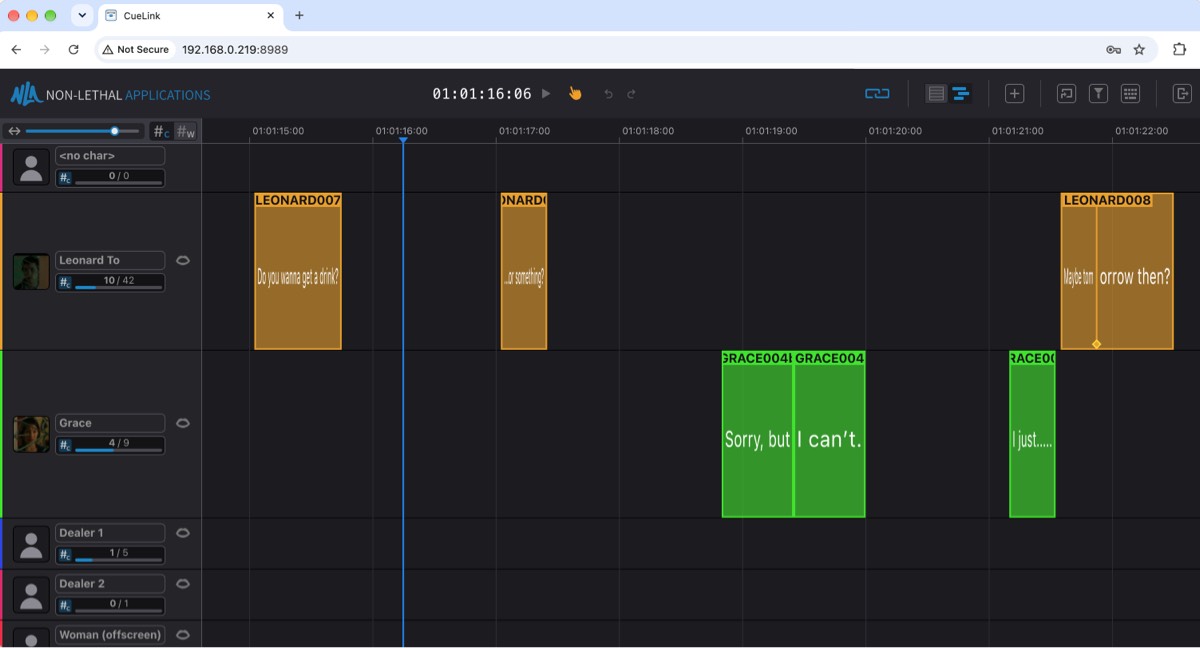Screen dimensions: 1200x648
Task: Click Leonard To's portrait thumbnail
Action: click(x=31, y=271)
